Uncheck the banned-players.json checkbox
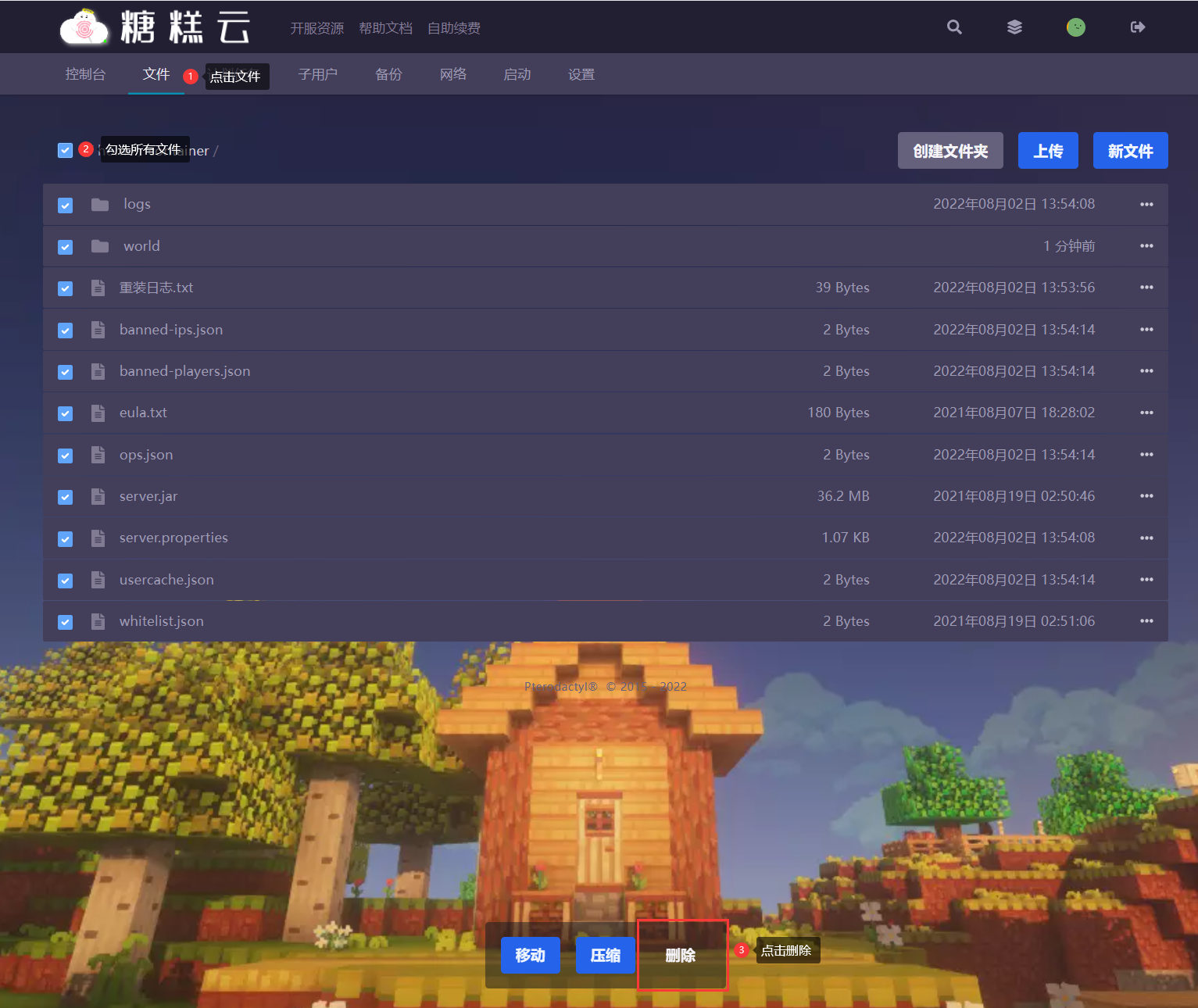Screen dimensions: 1198x1008 66,372
